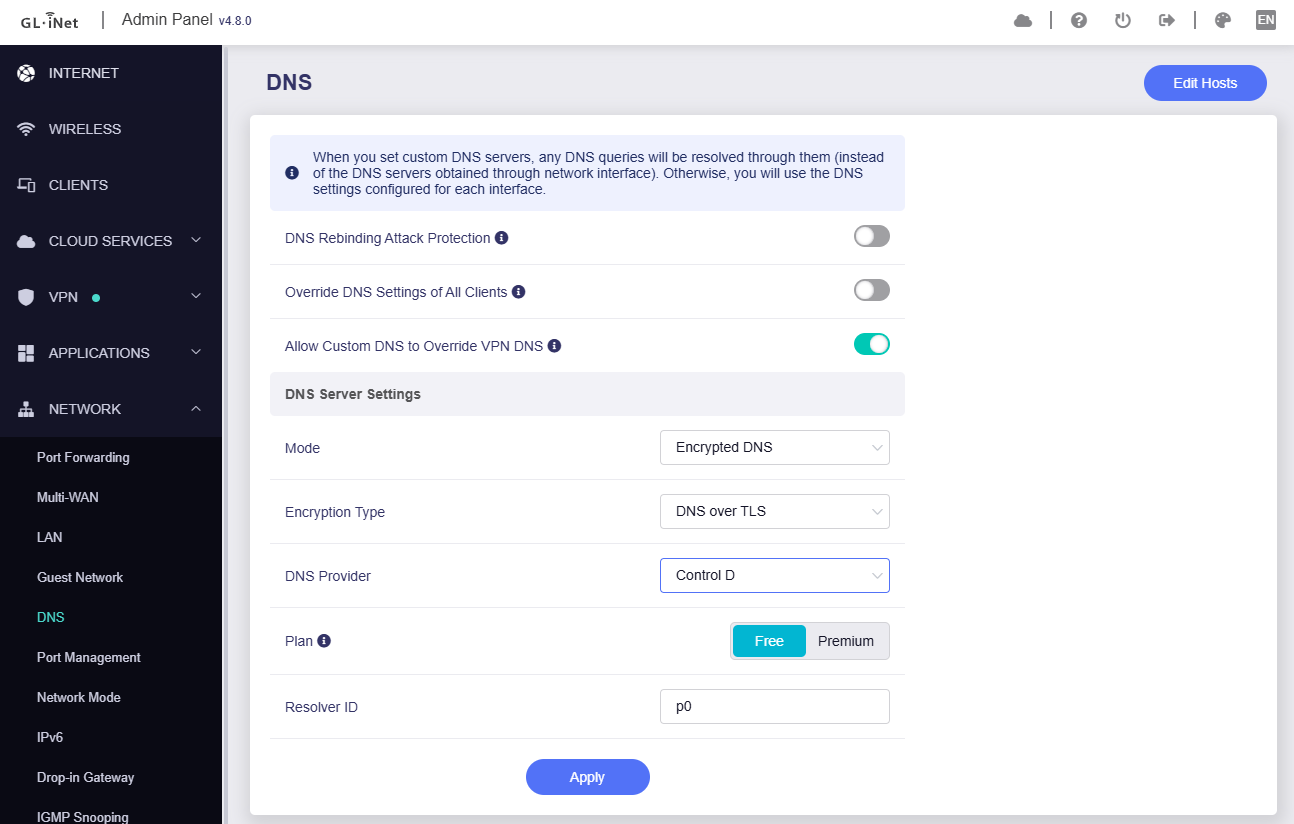Open the Mode dropdown
The height and width of the screenshot is (824, 1294).
774,447
